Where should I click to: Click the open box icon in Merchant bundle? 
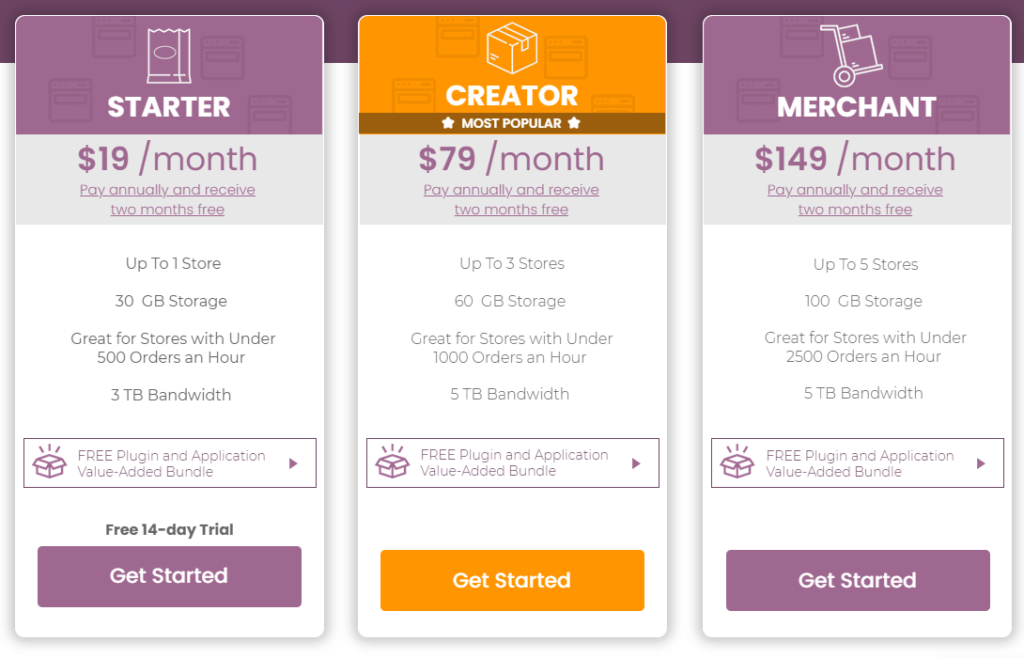737,462
